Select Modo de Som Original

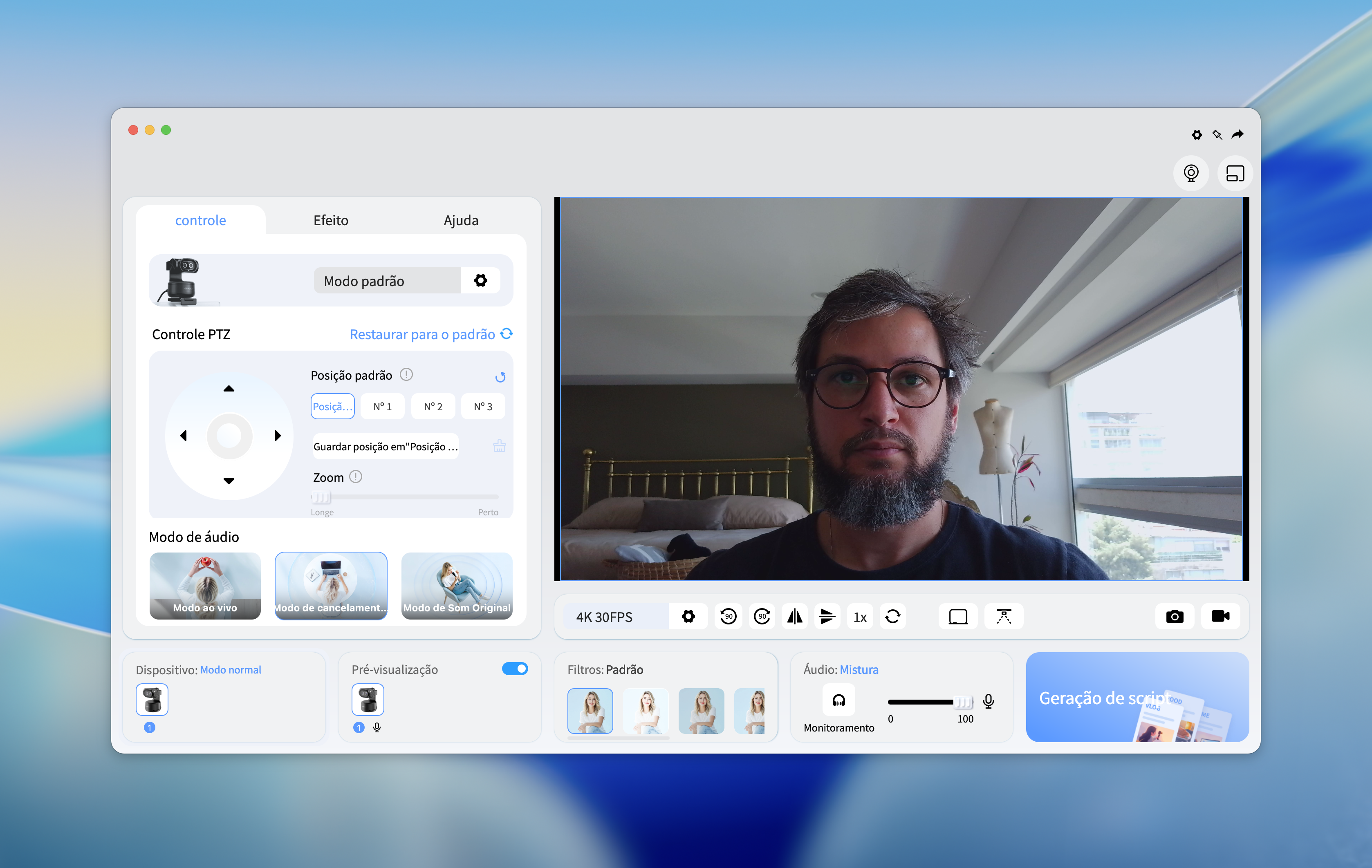(x=456, y=586)
